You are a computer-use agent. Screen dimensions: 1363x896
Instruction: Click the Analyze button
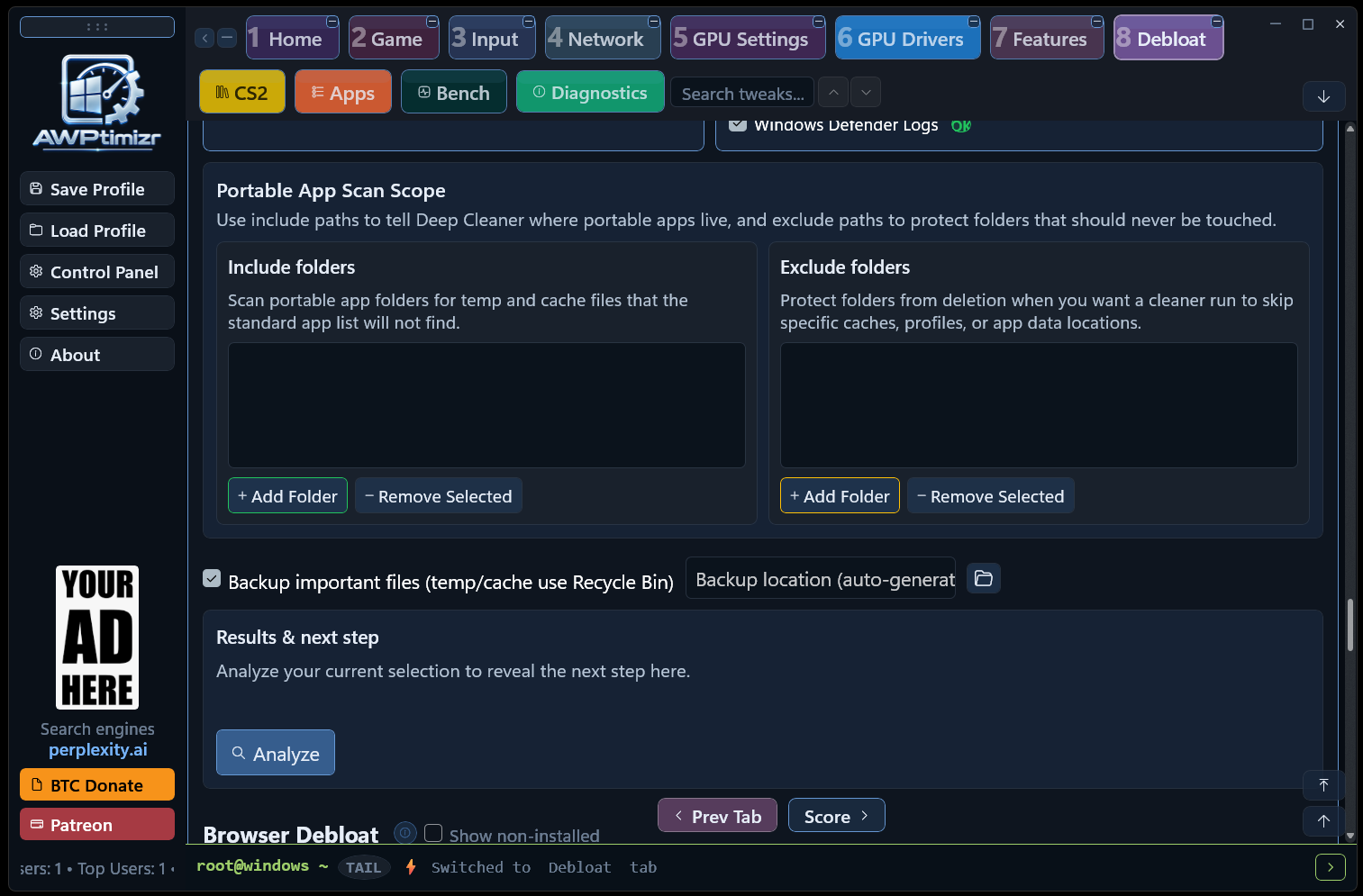pos(276,752)
